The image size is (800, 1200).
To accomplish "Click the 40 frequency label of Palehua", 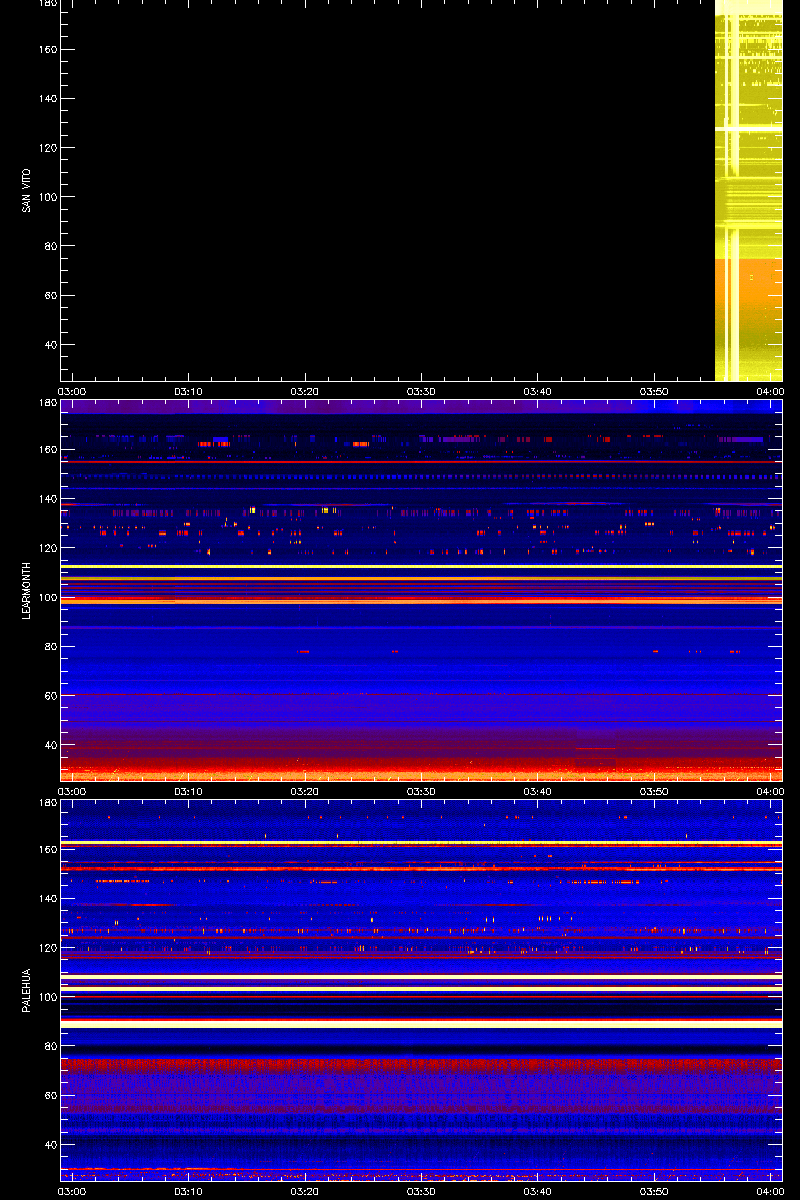I will coord(50,1145).
